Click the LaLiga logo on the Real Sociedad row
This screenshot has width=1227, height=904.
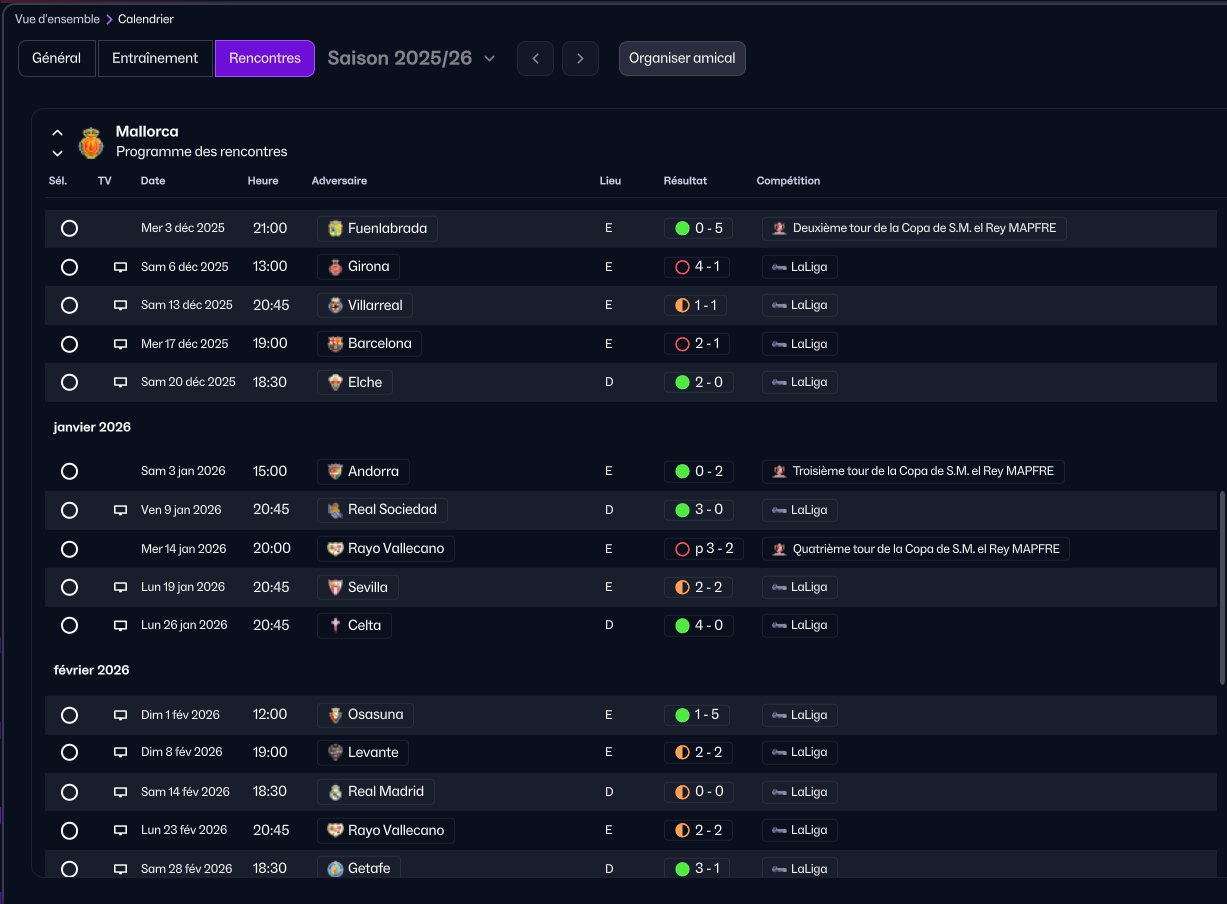778,510
